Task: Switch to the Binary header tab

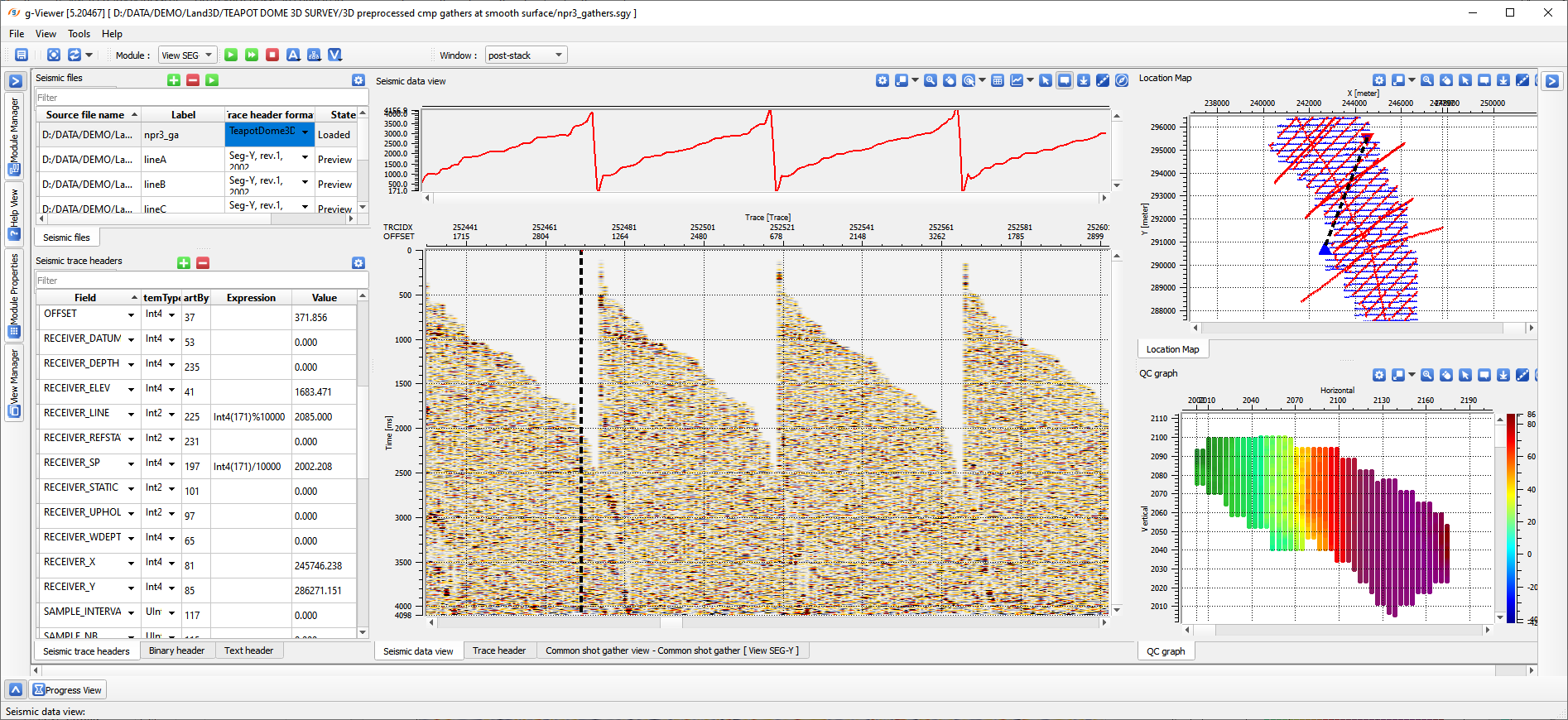Action: point(176,650)
